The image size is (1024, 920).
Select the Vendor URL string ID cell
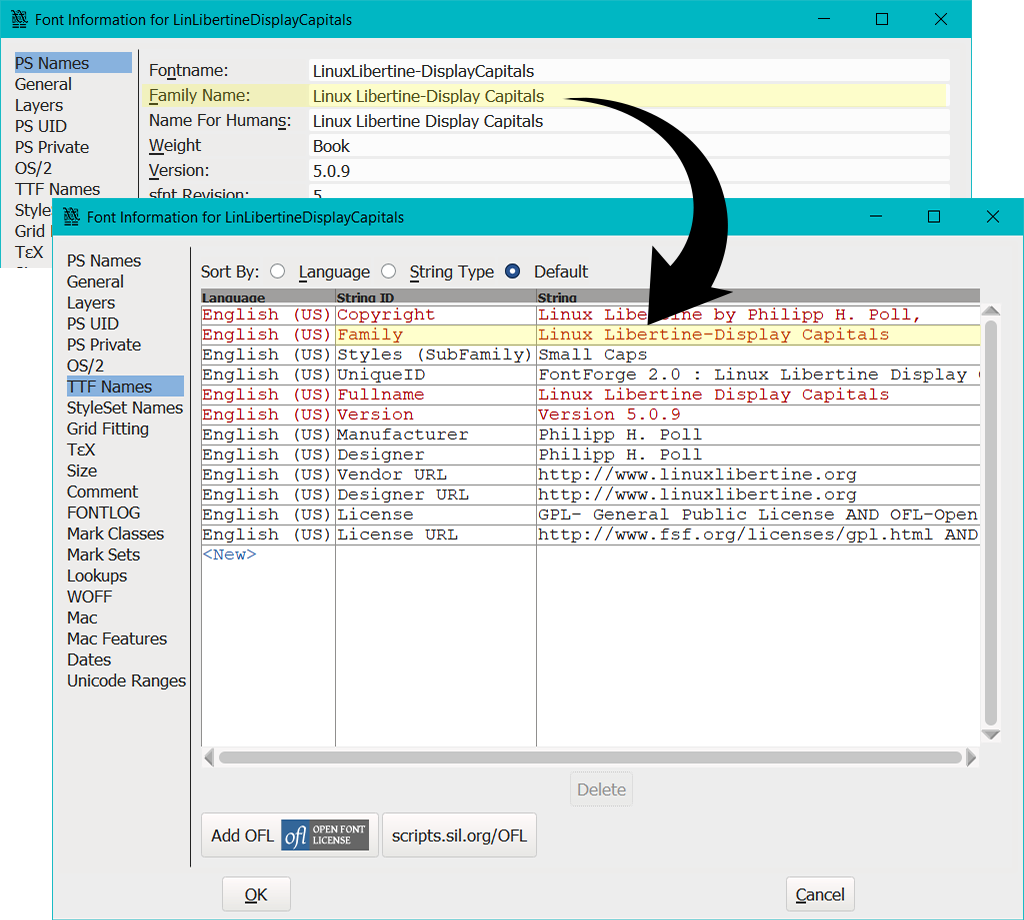point(435,474)
